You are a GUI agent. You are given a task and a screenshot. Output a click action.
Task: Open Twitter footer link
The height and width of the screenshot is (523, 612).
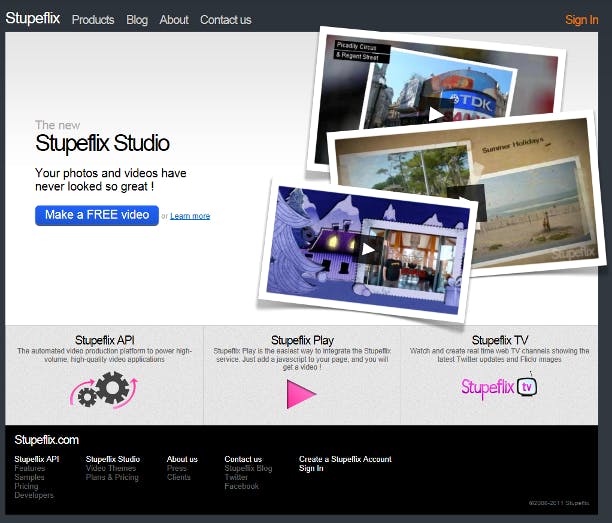236,477
